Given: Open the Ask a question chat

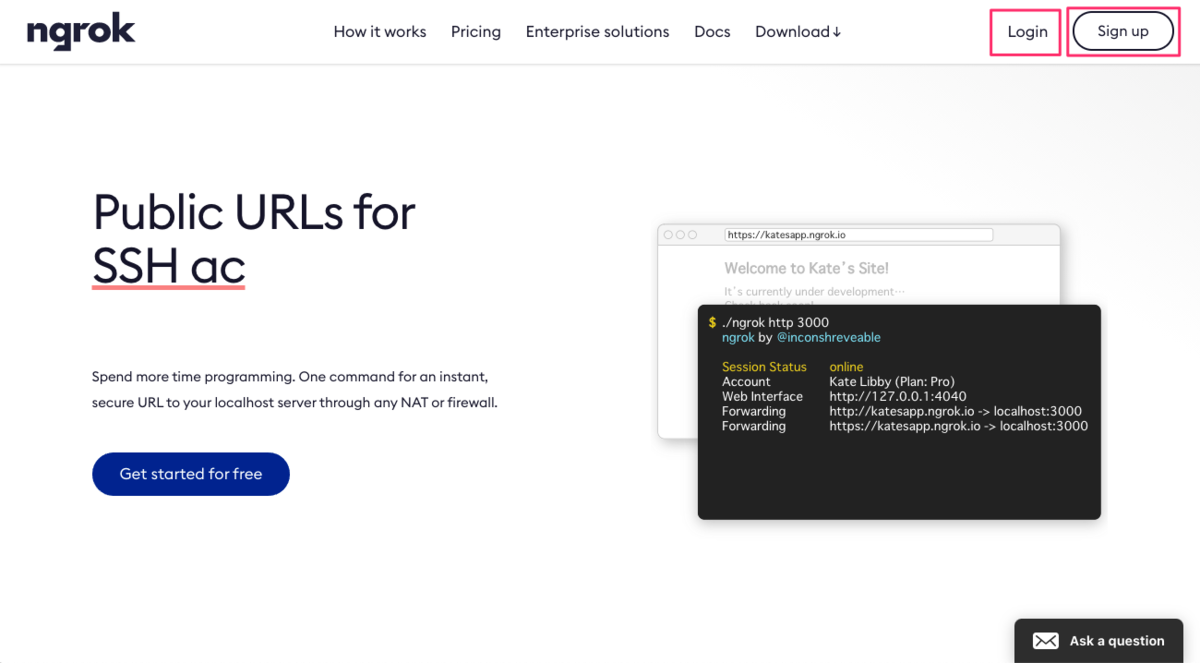Looking at the screenshot, I should pyautogui.click(x=1099, y=641).
